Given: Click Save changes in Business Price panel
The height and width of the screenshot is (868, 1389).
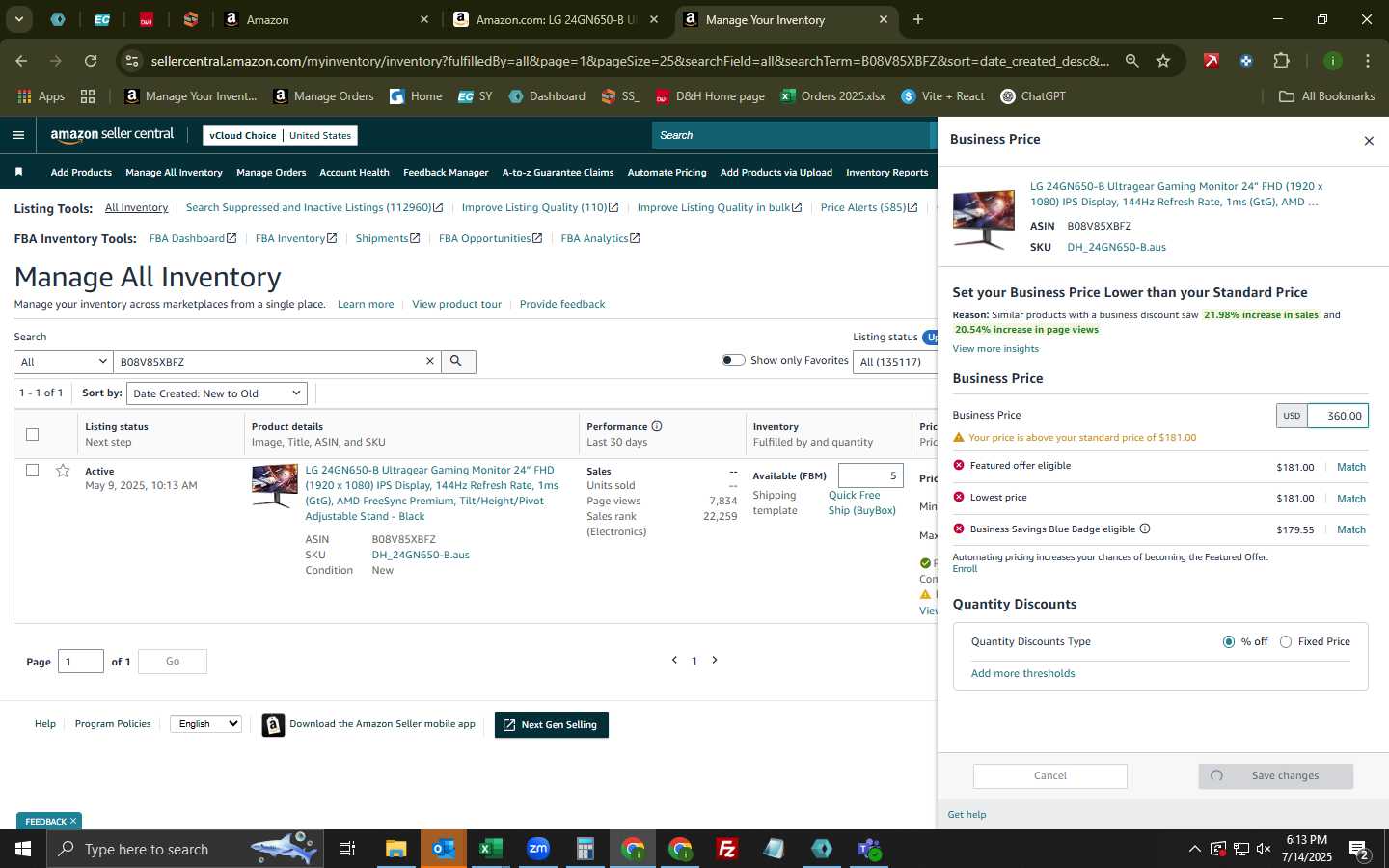Looking at the screenshot, I should tap(1275, 775).
